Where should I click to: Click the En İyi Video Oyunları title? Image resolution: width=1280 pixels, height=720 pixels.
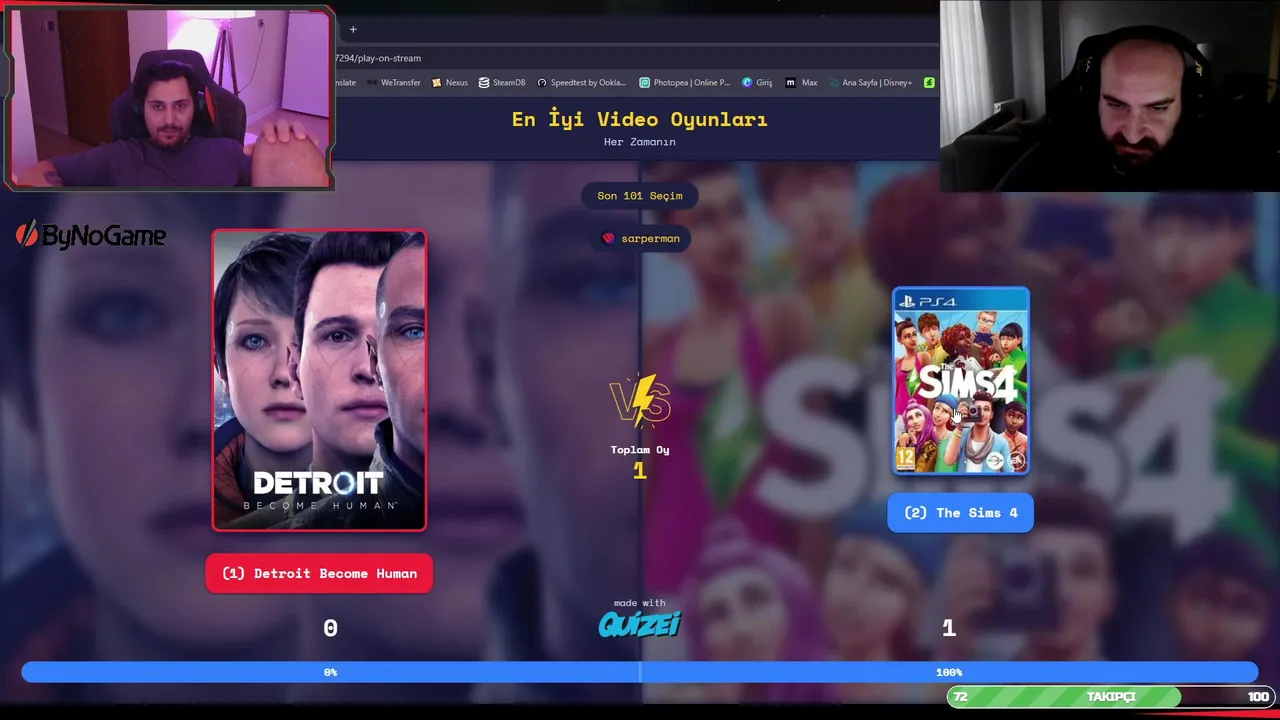pyautogui.click(x=640, y=119)
